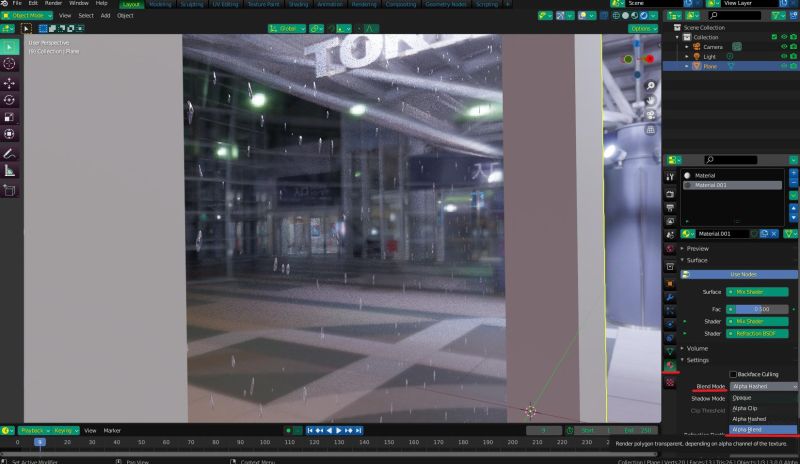
Task: Open the Keying dropdown
Action: point(65,430)
